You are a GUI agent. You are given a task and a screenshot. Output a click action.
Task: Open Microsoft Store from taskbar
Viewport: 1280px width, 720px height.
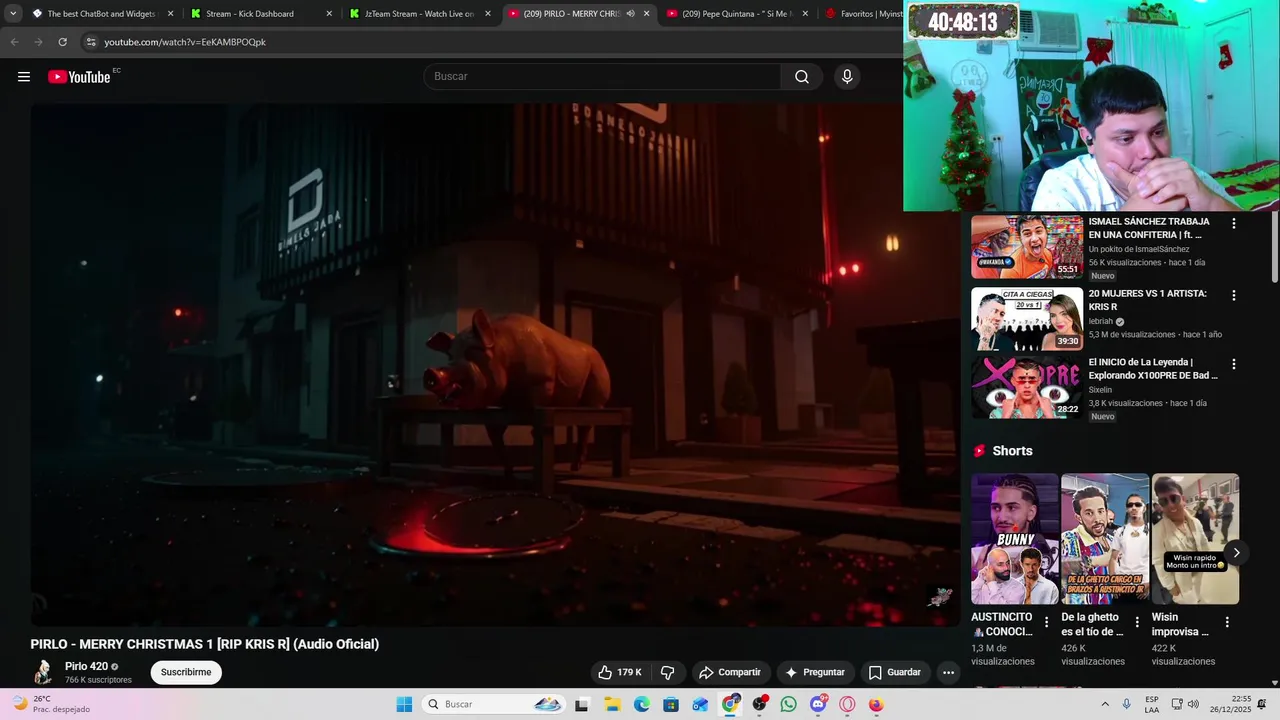coord(671,704)
